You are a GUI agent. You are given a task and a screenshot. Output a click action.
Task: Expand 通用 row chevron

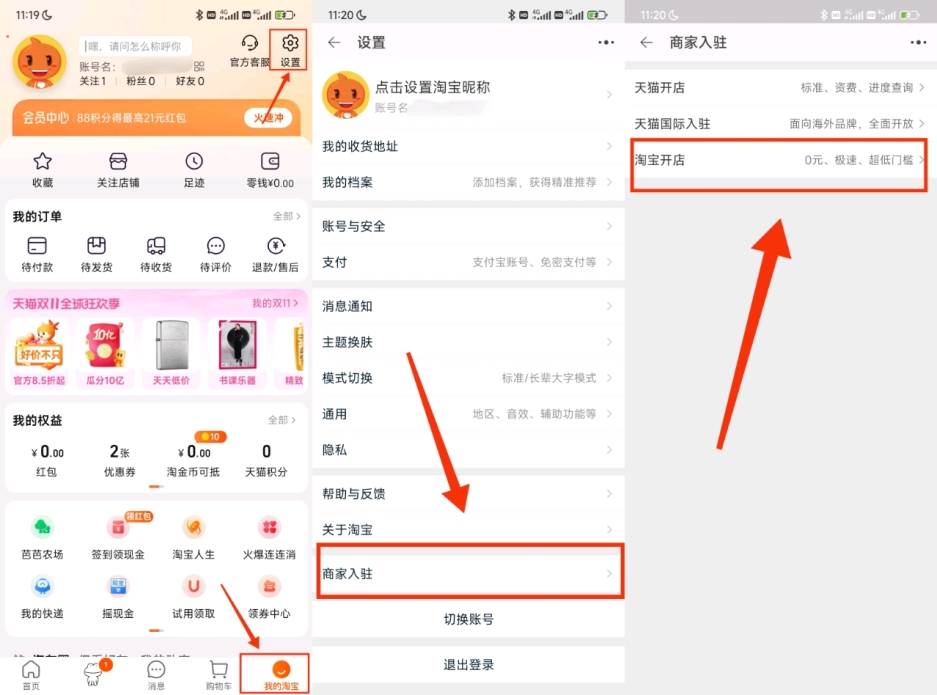[609, 414]
